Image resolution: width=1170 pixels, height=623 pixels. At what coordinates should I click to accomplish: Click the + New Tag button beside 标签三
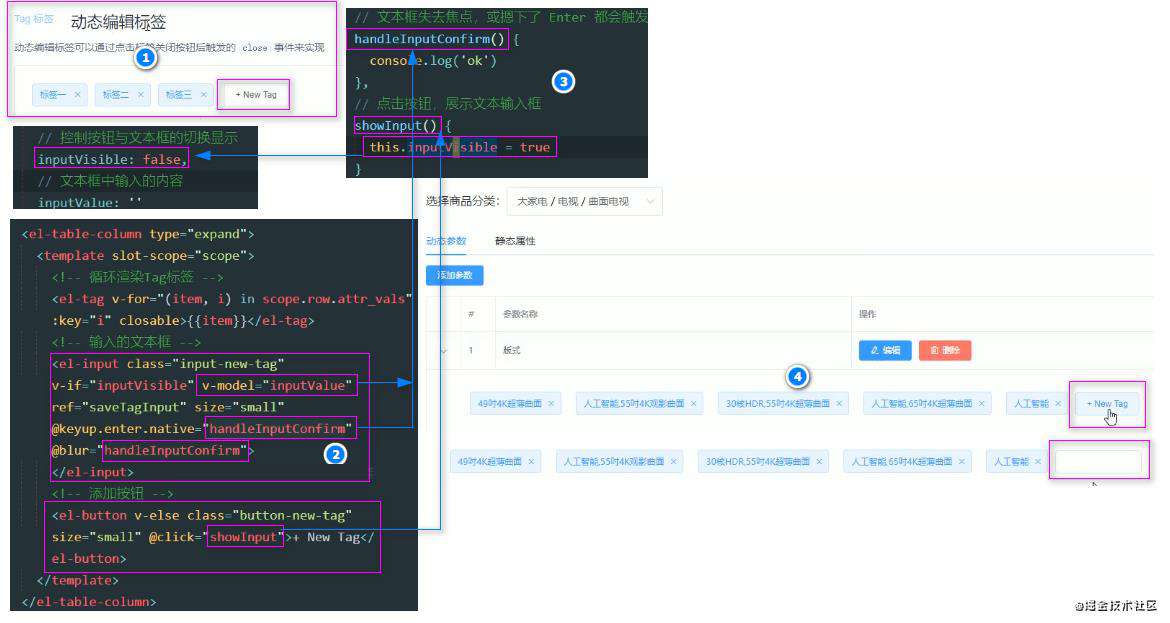click(x=255, y=95)
